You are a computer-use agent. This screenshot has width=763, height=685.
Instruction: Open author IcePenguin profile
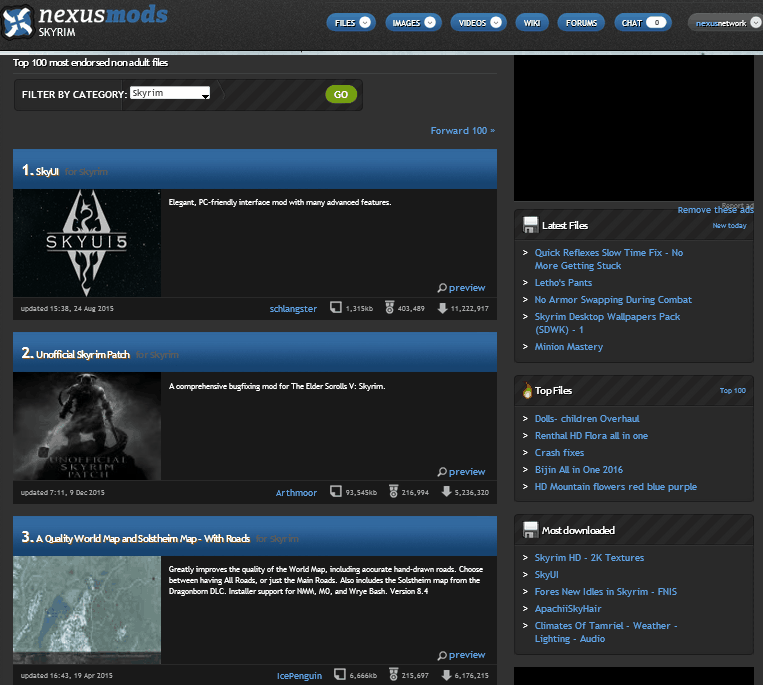tap(299, 675)
